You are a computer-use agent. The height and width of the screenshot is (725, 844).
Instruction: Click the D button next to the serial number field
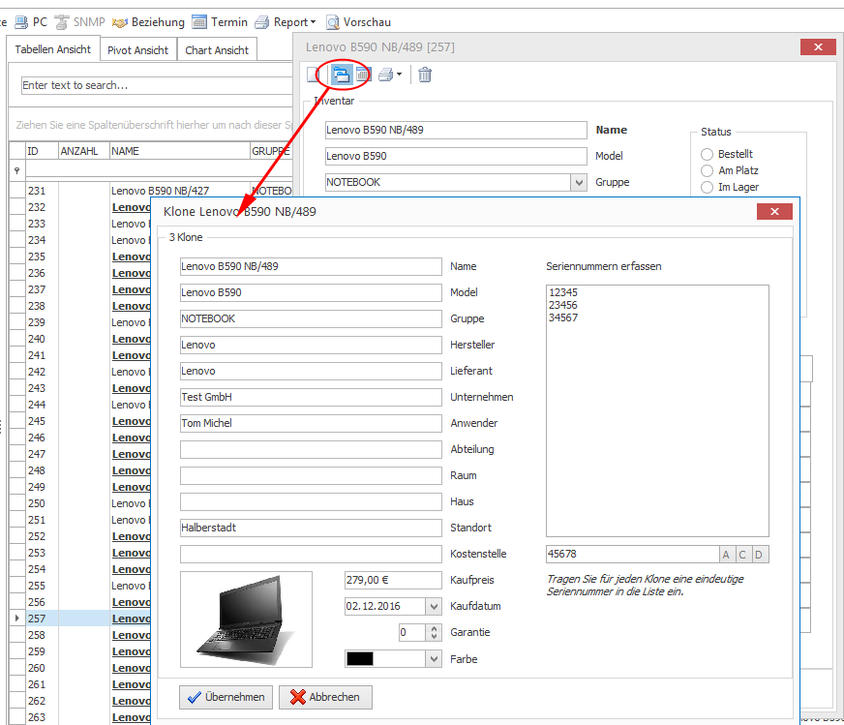pos(758,554)
